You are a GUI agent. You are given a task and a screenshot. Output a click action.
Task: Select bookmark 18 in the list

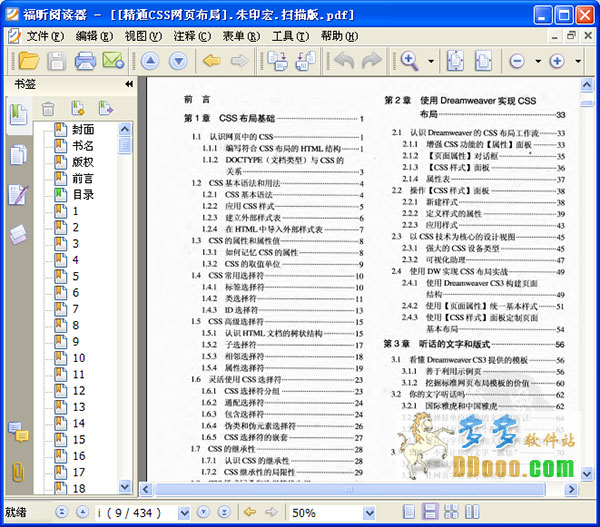(79, 488)
